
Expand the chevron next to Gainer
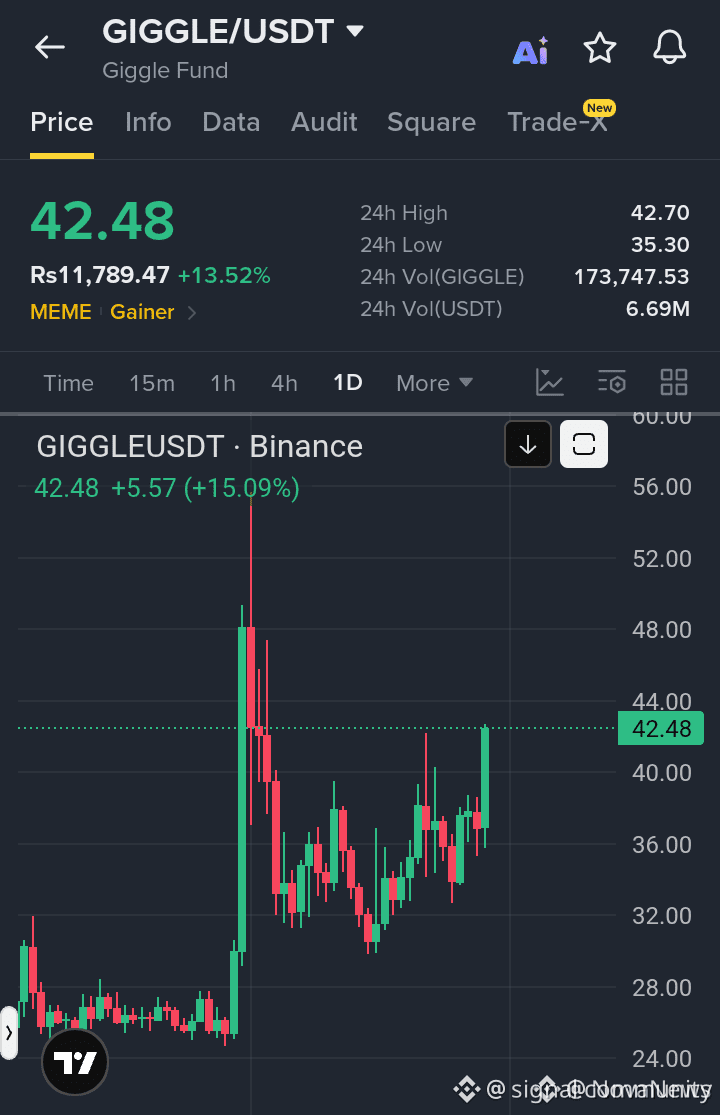coord(191,313)
